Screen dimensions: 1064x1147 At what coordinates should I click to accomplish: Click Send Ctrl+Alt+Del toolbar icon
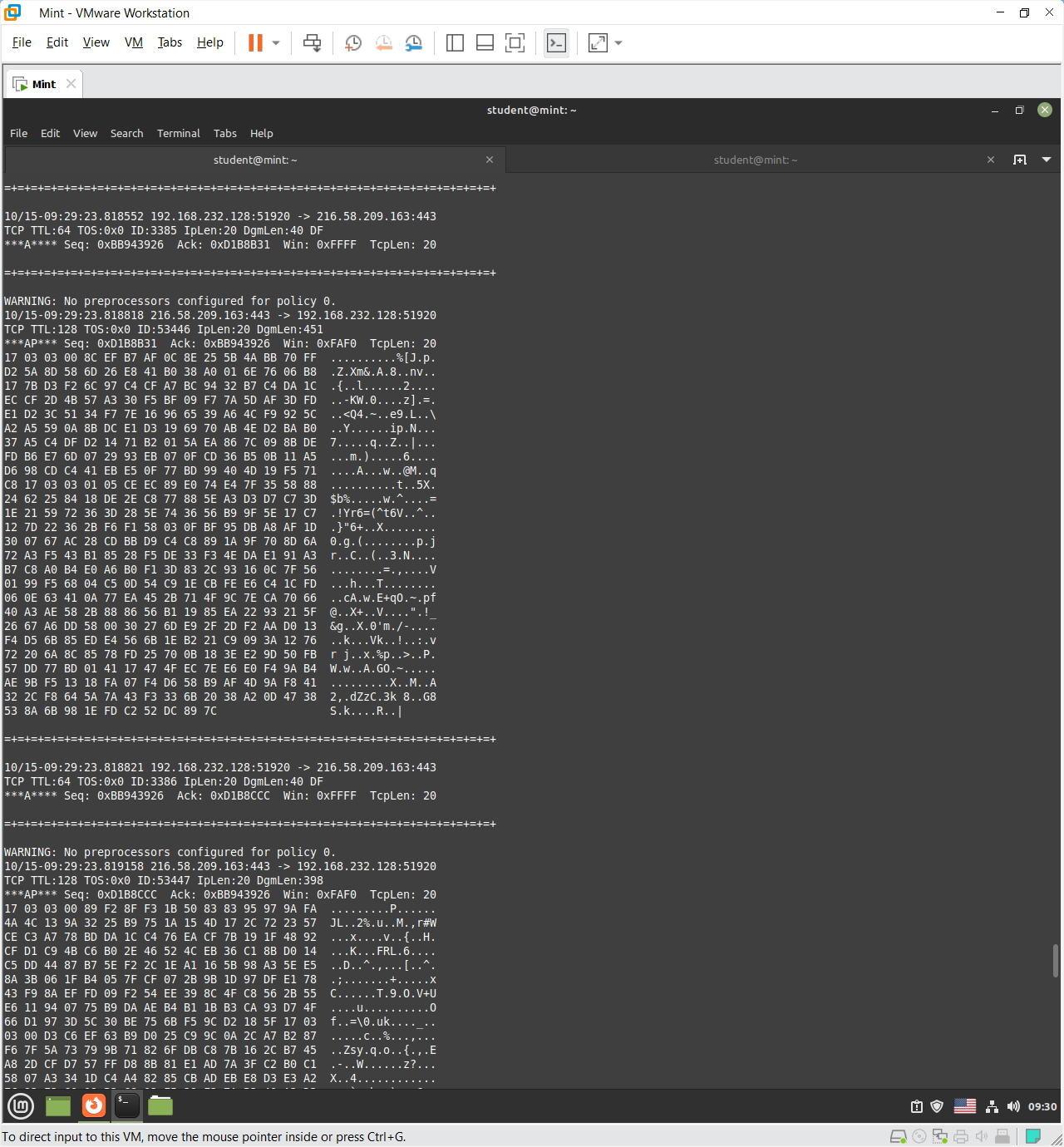(x=313, y=43)
